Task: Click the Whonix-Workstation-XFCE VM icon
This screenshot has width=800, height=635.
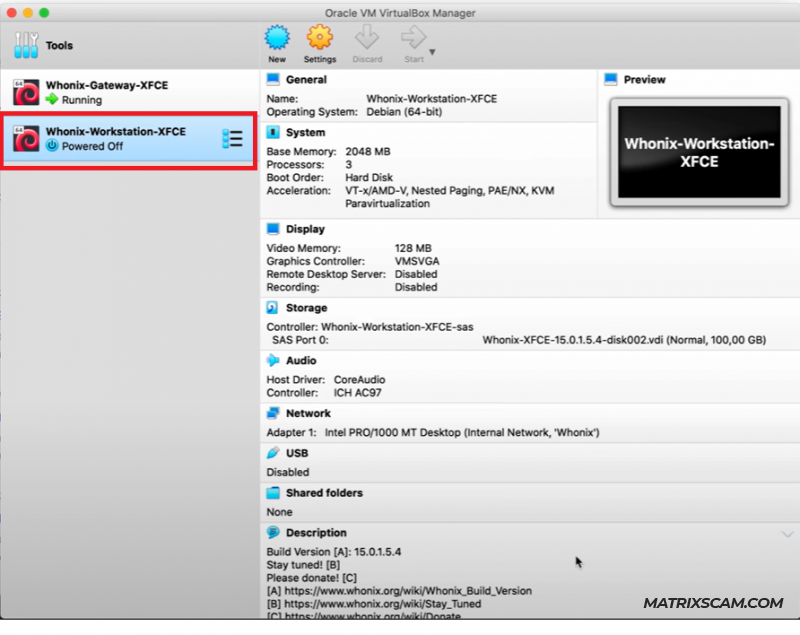Action: point(27,139)
